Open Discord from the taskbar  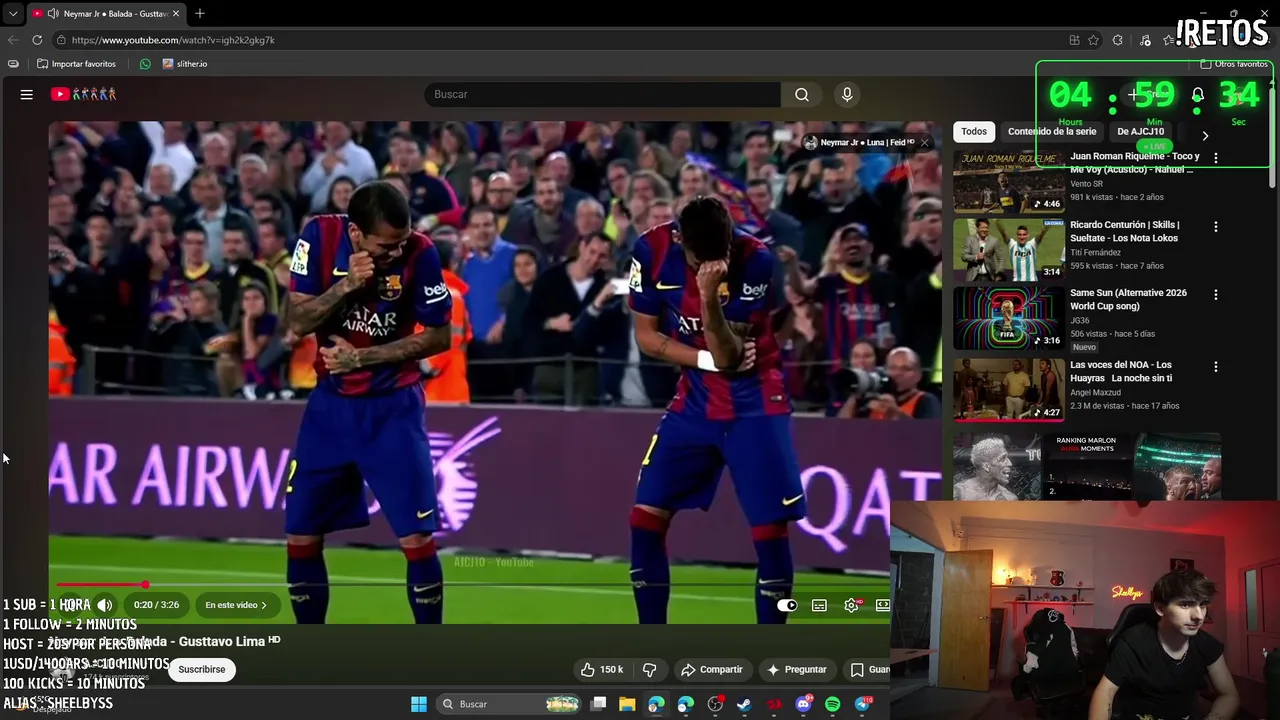803,704
